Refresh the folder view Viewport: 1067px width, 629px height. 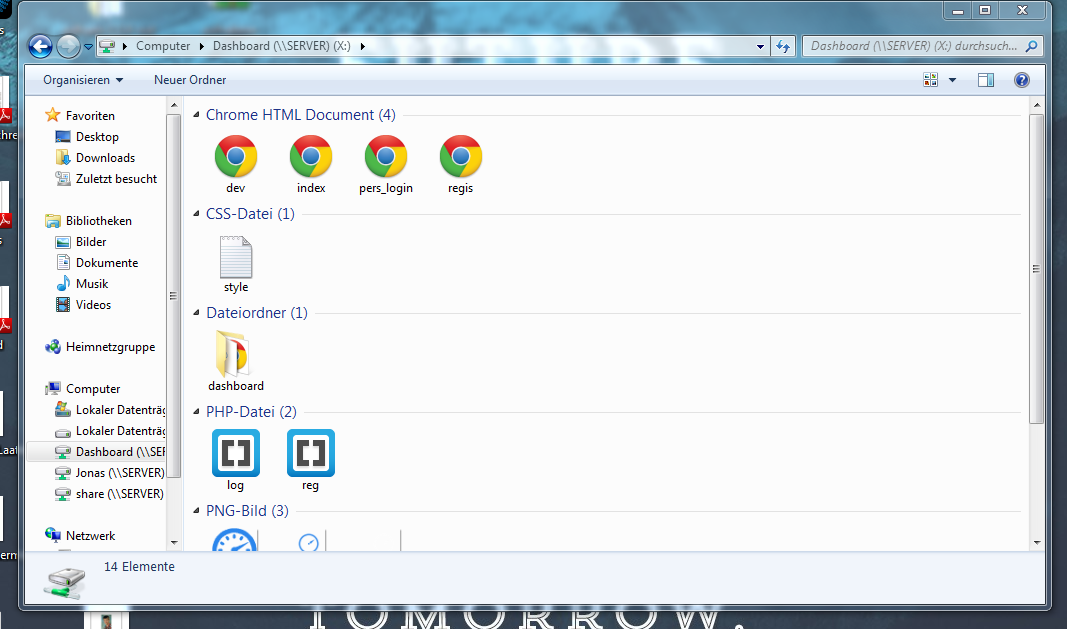(x=783, y=46)
